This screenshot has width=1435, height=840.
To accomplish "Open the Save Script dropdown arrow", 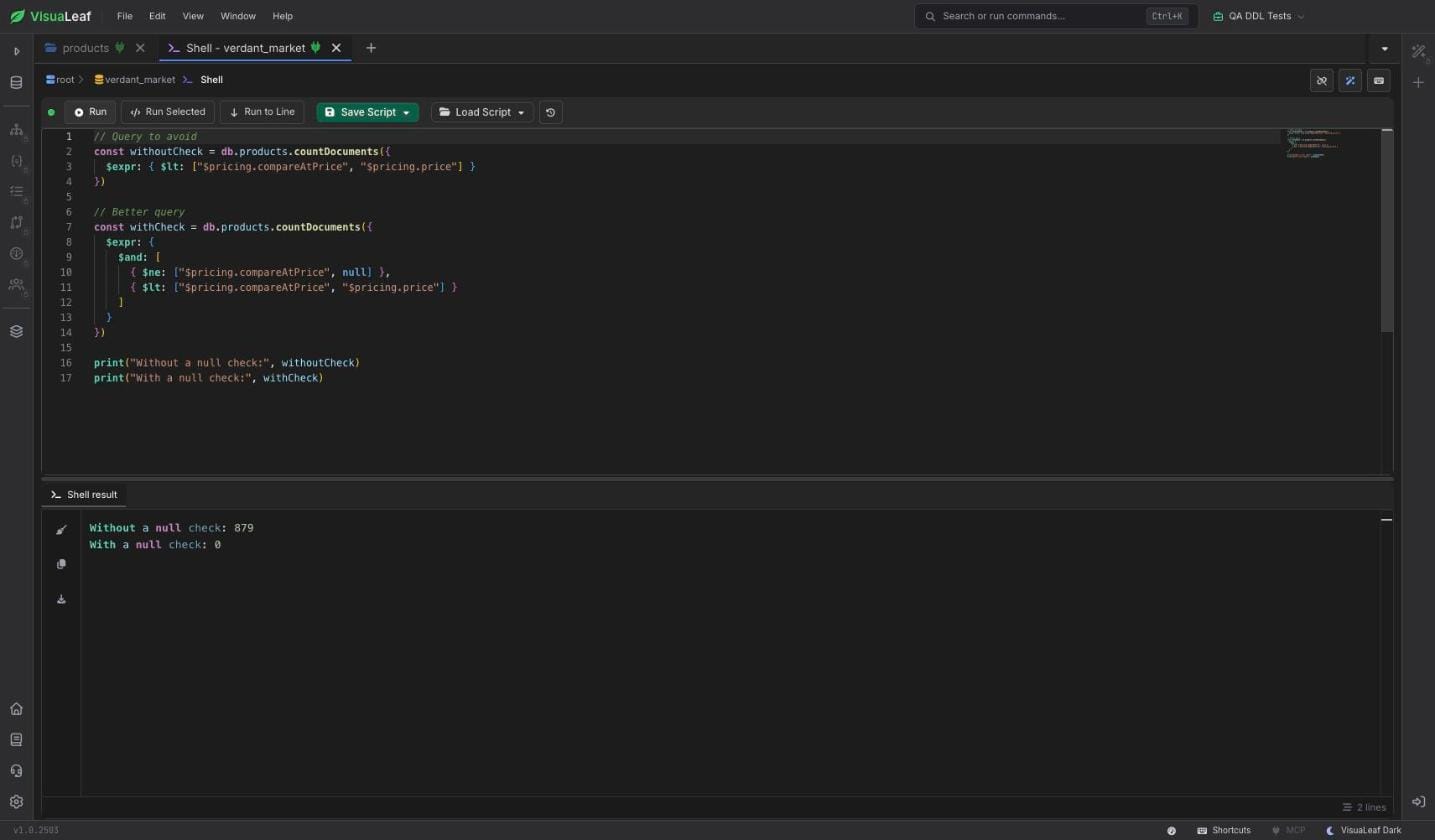I will pos(406,113).
